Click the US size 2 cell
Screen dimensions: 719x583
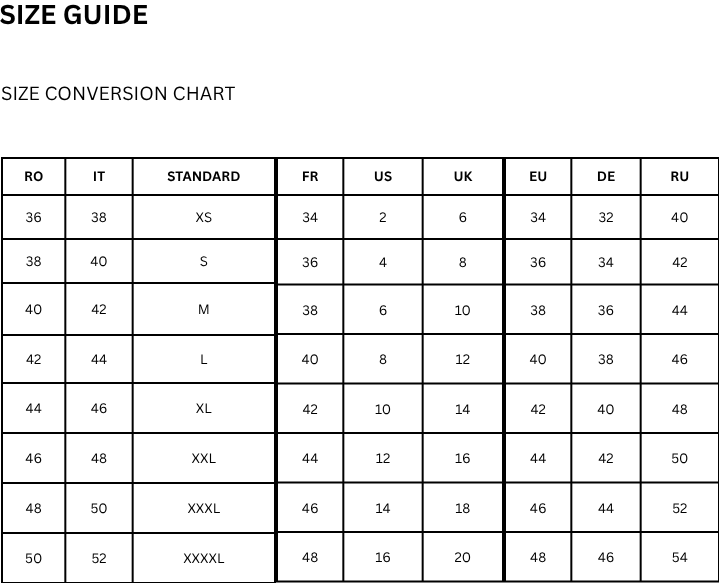(x=383, y=217)
